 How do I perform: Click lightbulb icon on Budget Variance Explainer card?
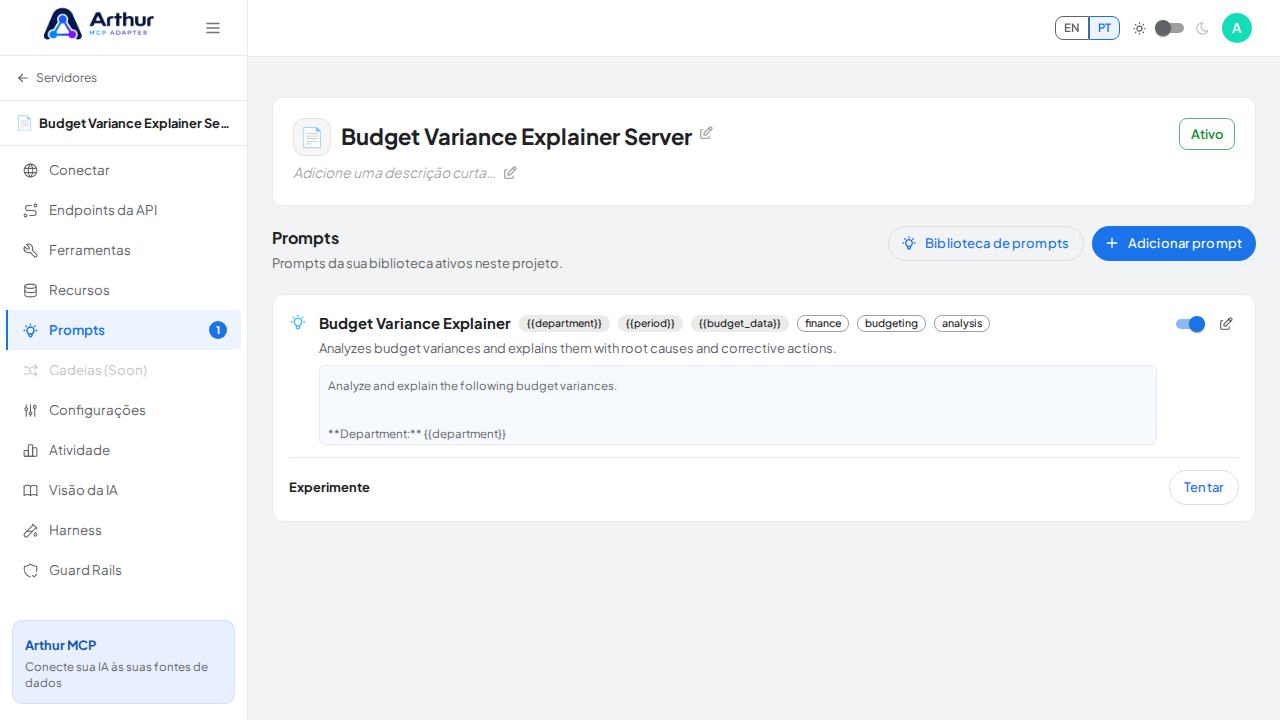pyautogui.click(x=298, y=322)
